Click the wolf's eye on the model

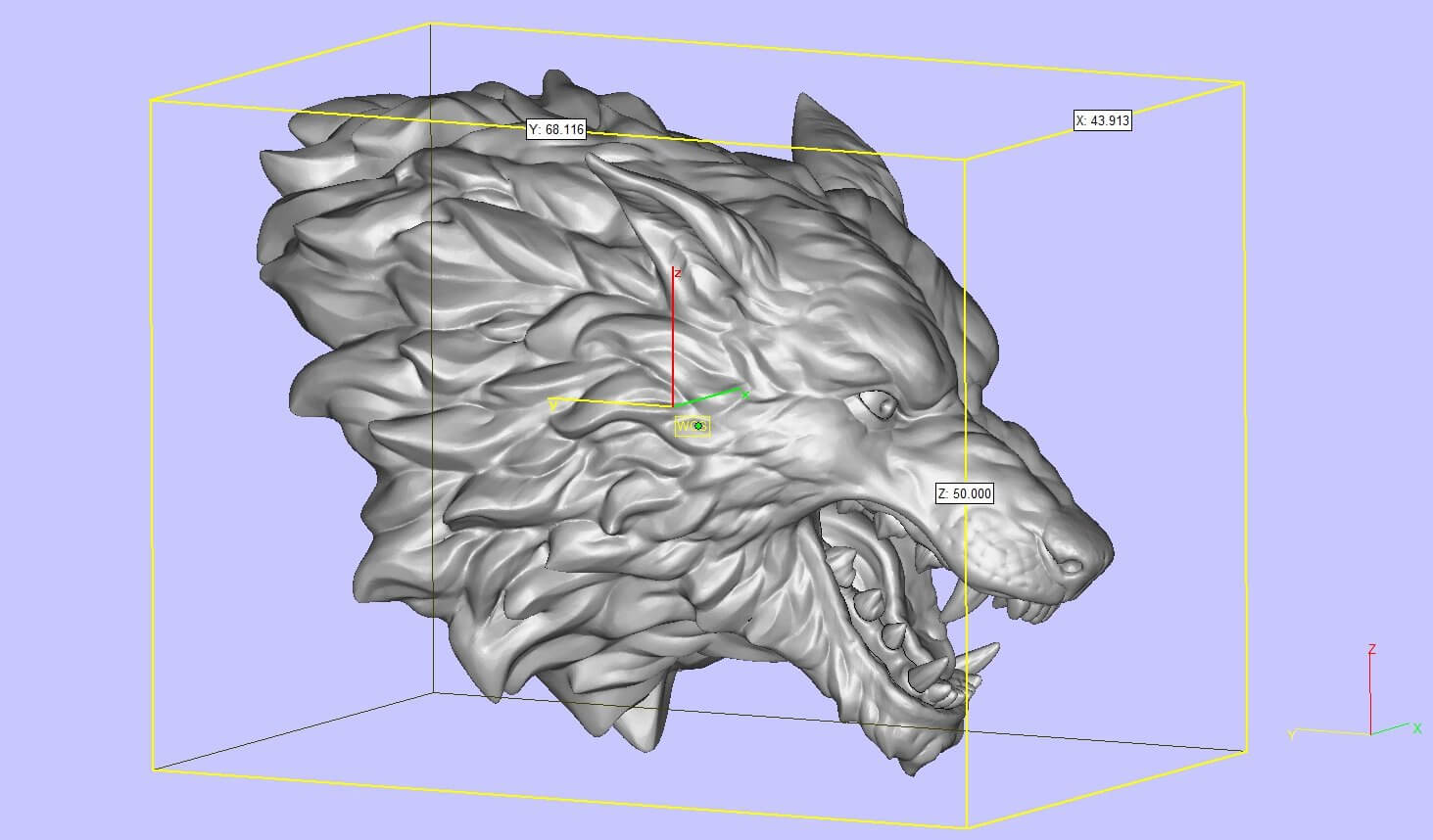(x=876, y=403)
